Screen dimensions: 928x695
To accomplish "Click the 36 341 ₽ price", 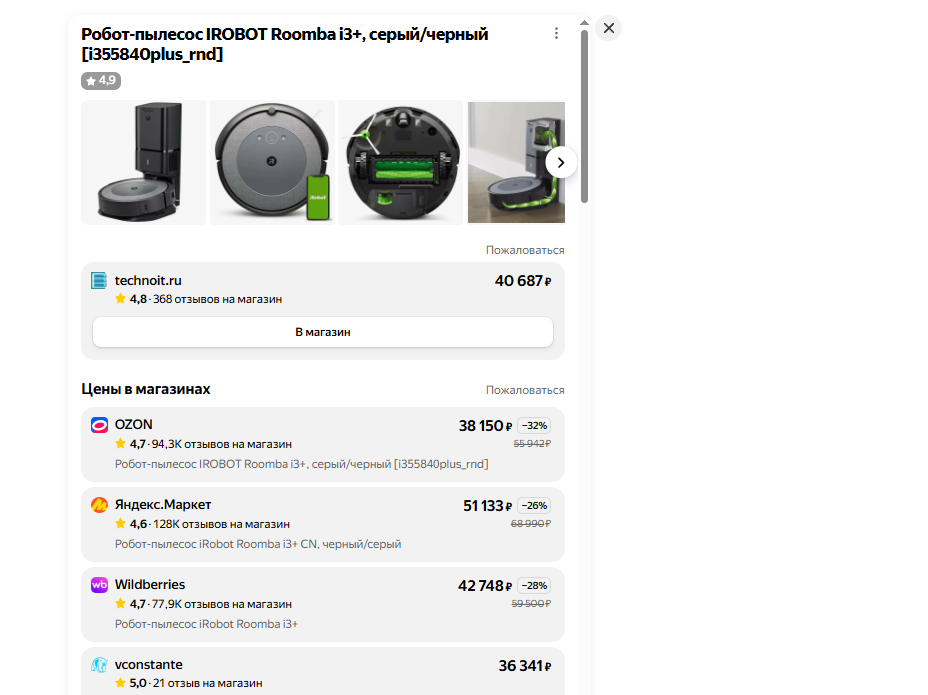I will 525,666.
